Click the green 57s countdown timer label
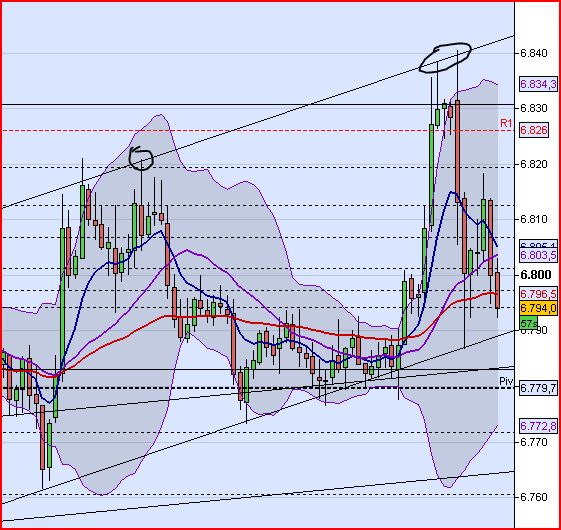 click(528, 324)
